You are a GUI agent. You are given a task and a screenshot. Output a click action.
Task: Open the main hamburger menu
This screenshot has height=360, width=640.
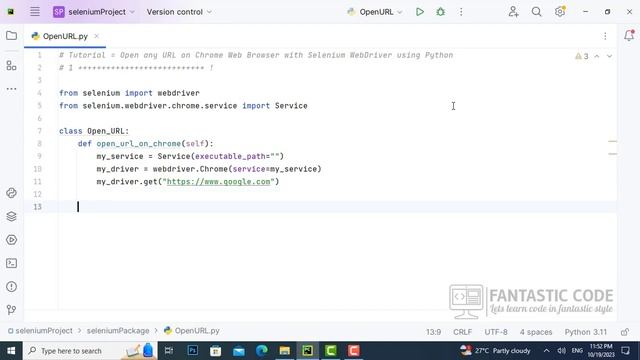[x=35, y=12]
